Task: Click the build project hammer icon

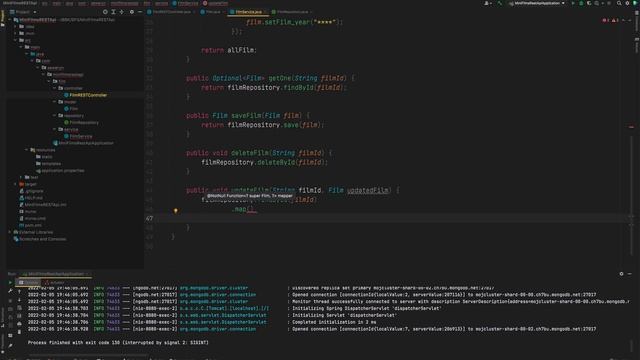Action: point(499,3)
